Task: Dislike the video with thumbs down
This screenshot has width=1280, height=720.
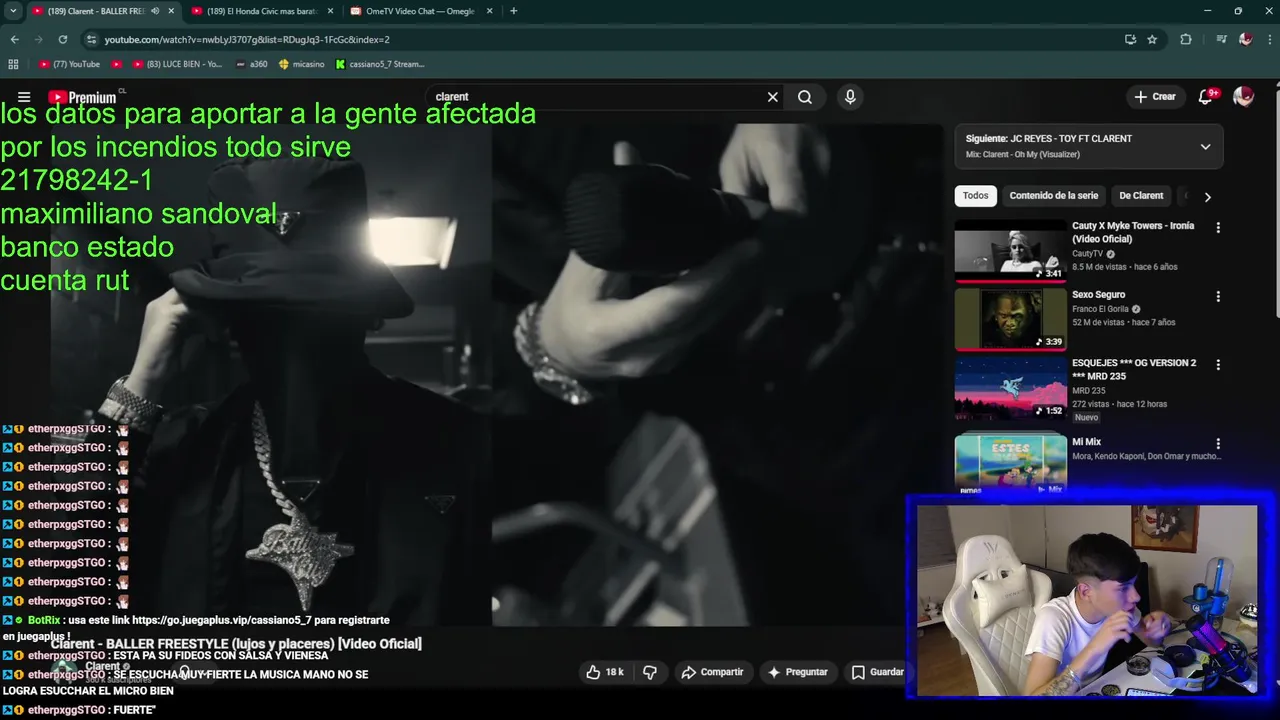Action: click(x=650, y=672)
